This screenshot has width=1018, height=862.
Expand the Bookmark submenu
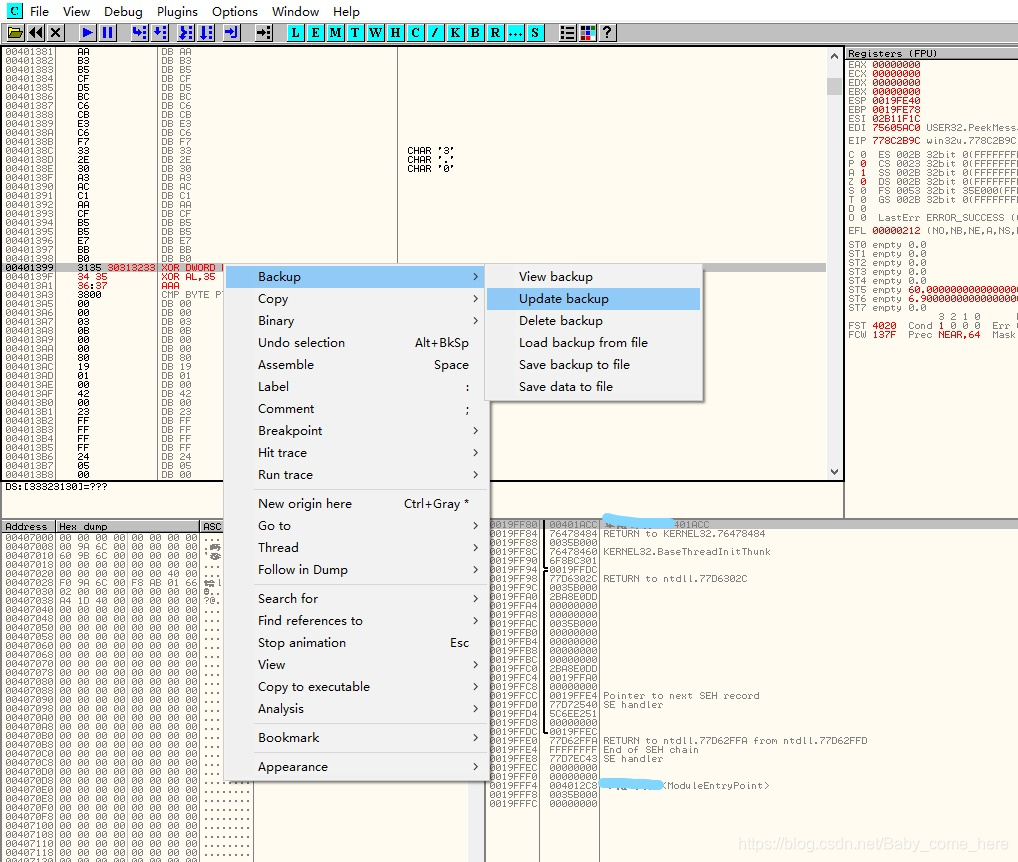[x=356, y=738]
